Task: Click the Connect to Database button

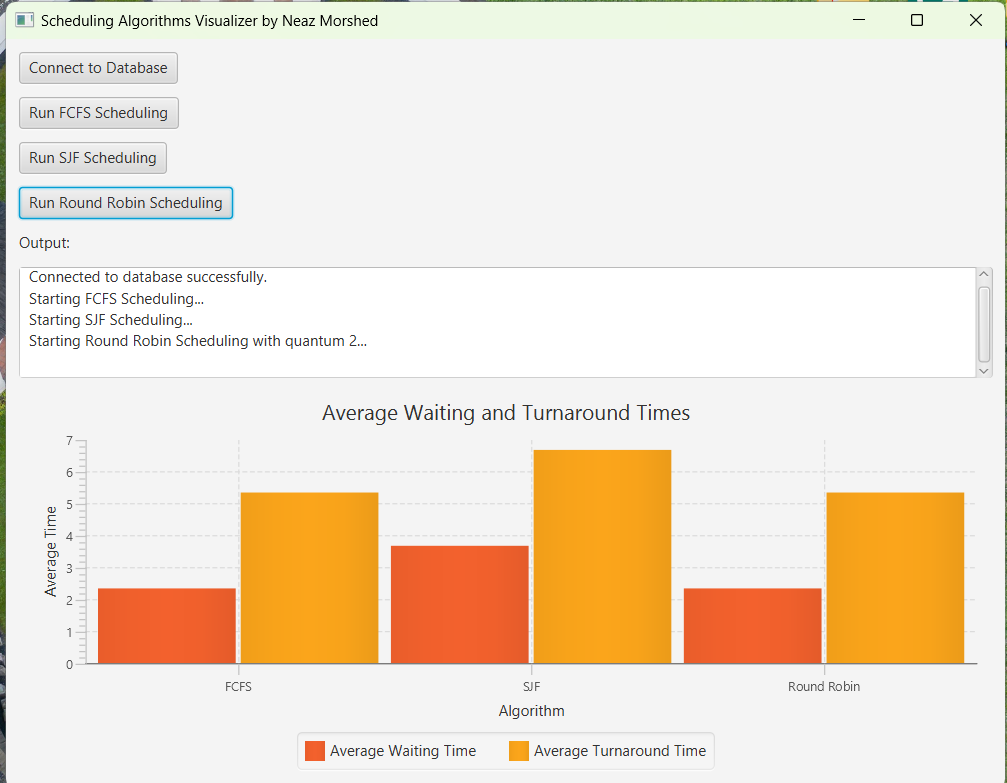Action: pyautogui.click(x=98, y=68)
